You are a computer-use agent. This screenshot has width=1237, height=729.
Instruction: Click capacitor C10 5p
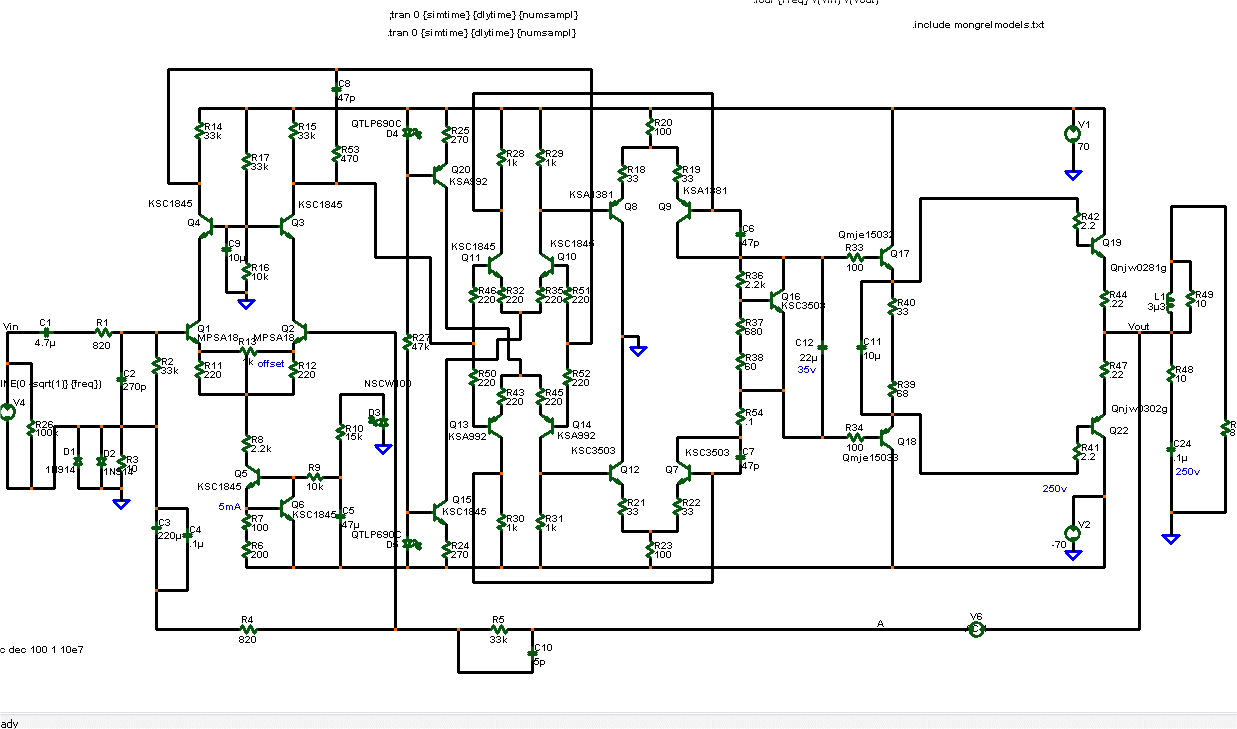(x=532, y=652)
